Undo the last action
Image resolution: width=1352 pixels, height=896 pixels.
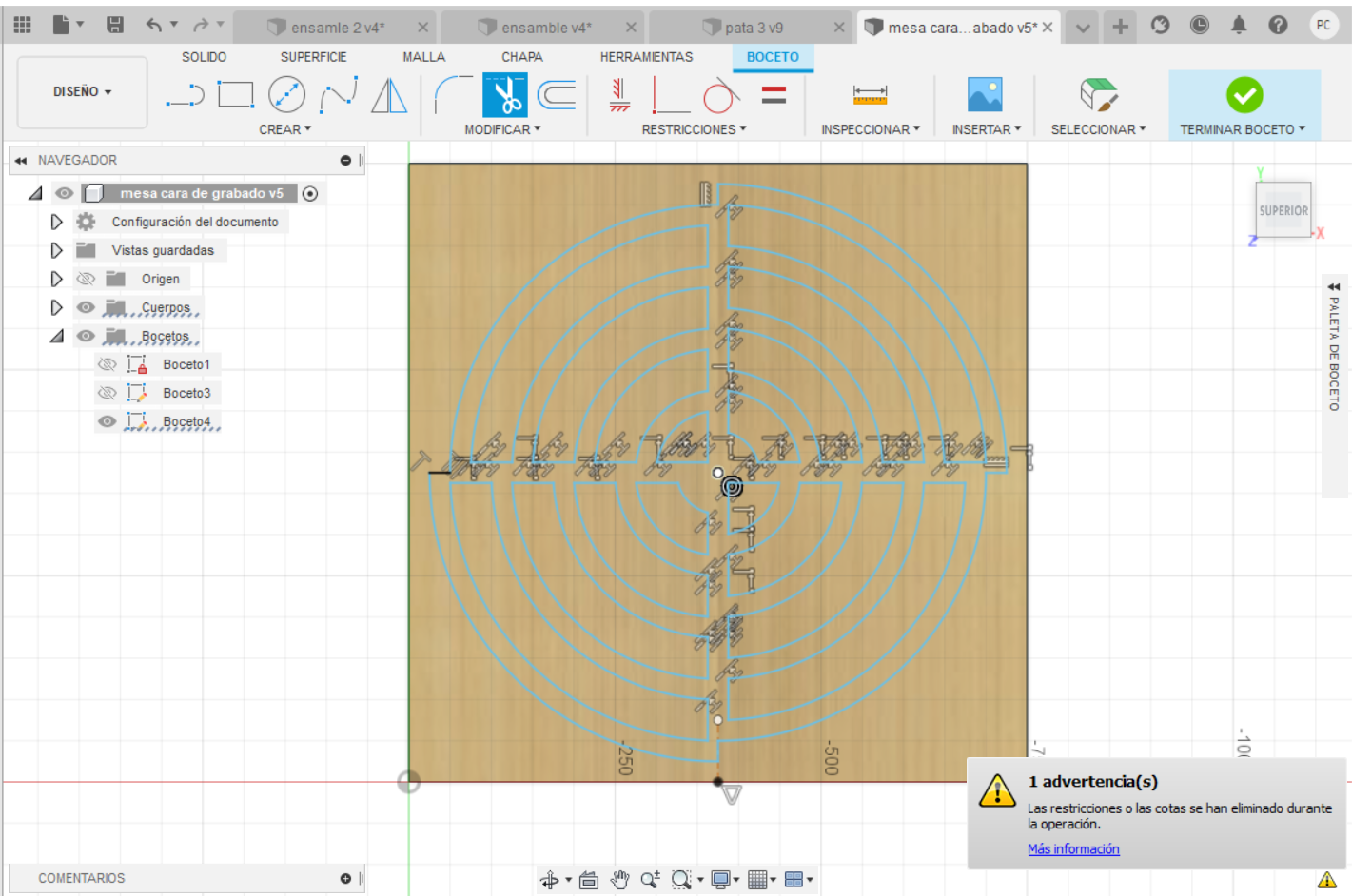(153, 25)
